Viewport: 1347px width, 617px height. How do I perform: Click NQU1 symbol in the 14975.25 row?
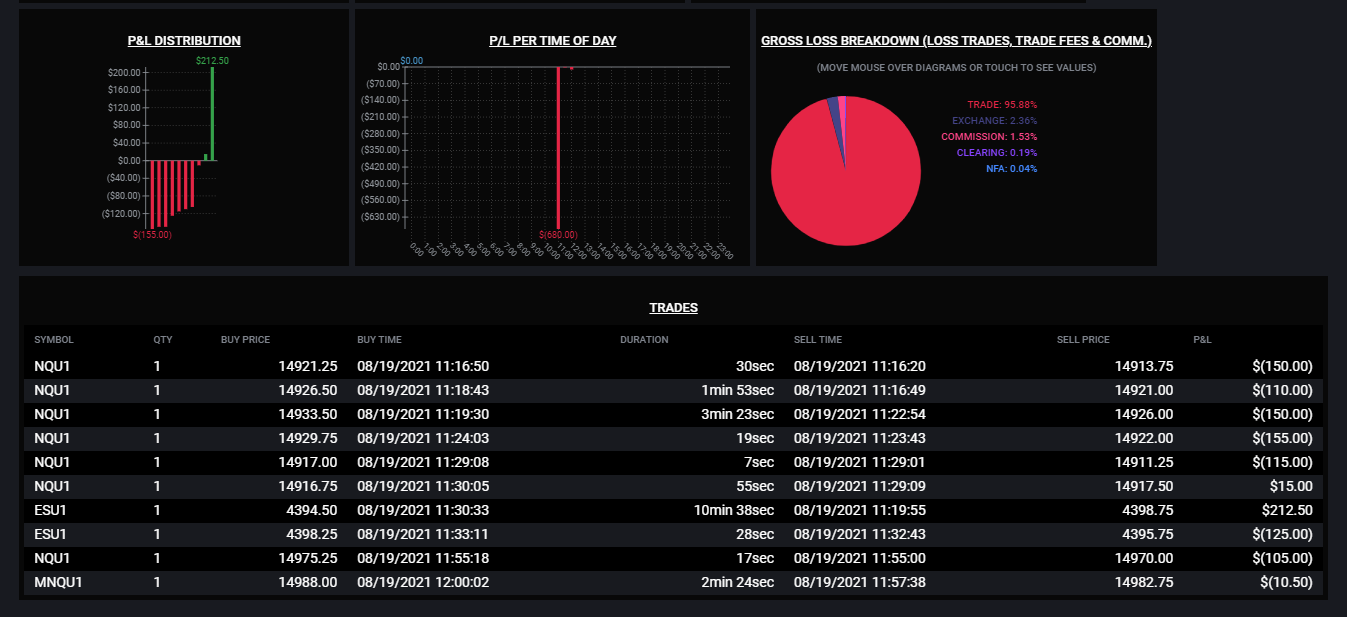click(x=52, y=558)
